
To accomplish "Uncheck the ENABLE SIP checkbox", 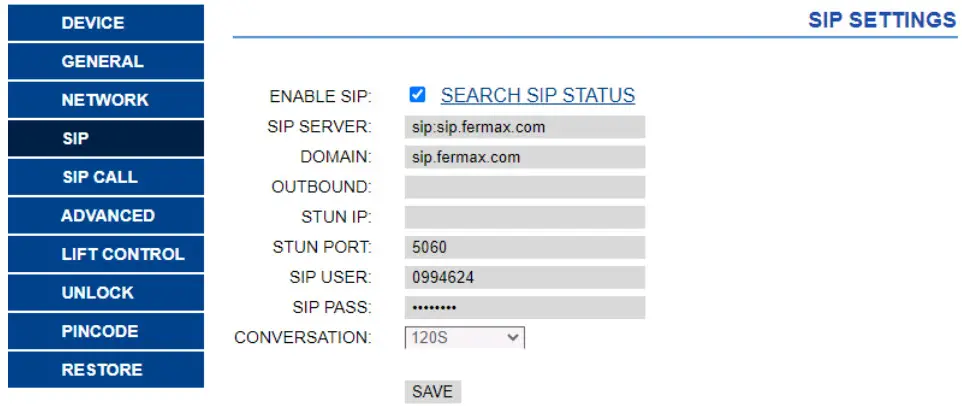I will tap(418, 95).
